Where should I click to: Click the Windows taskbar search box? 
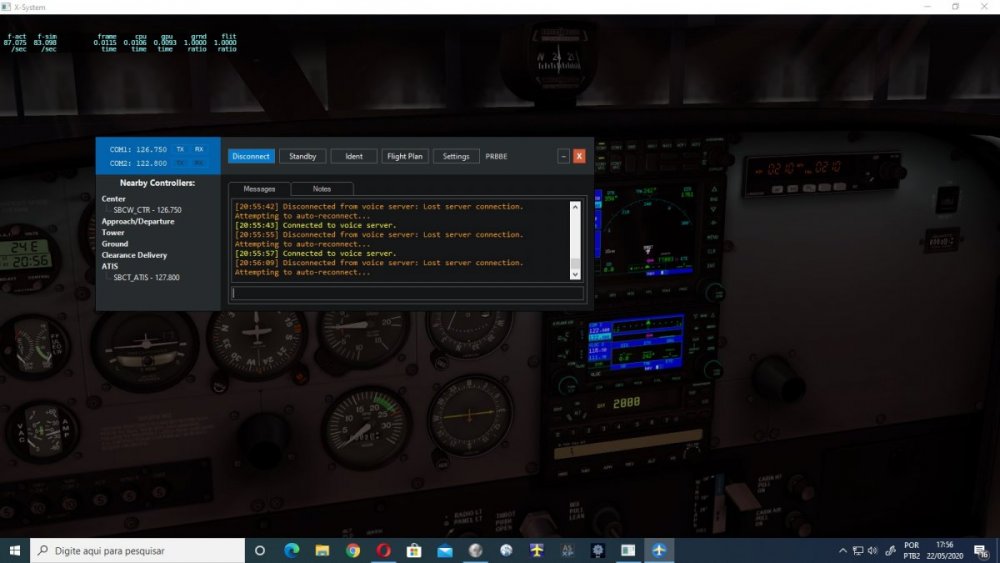pyautogui.click(x=137, y=550)
